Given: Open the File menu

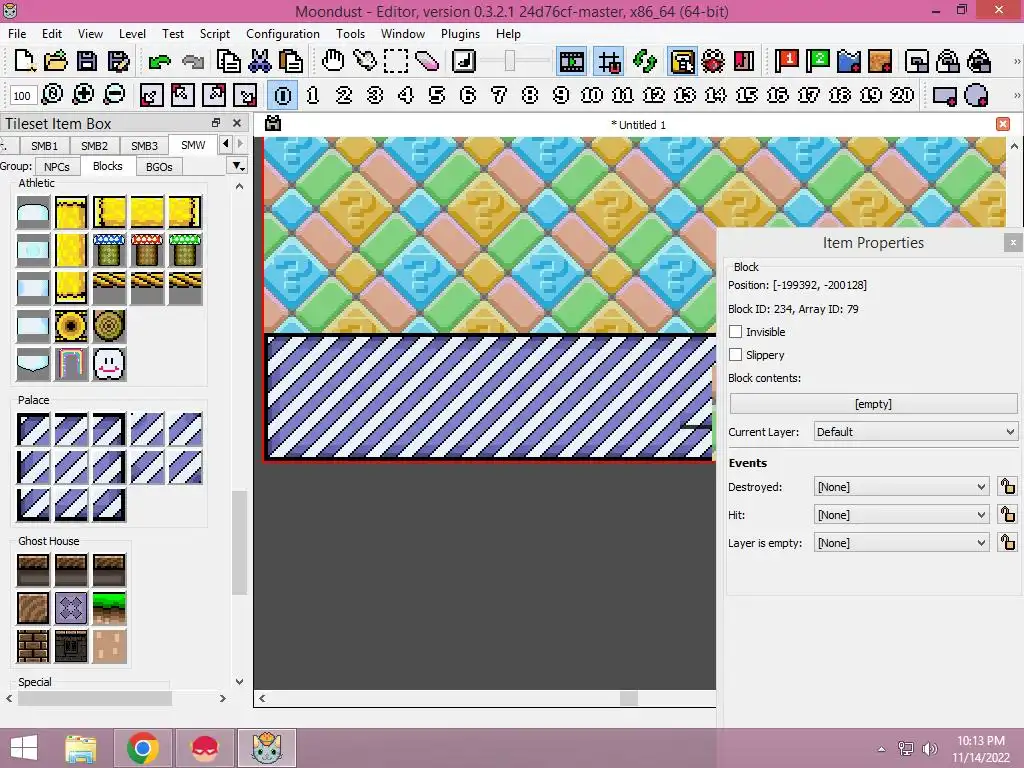Looking at the screenshot, I should tap(17, 33).
